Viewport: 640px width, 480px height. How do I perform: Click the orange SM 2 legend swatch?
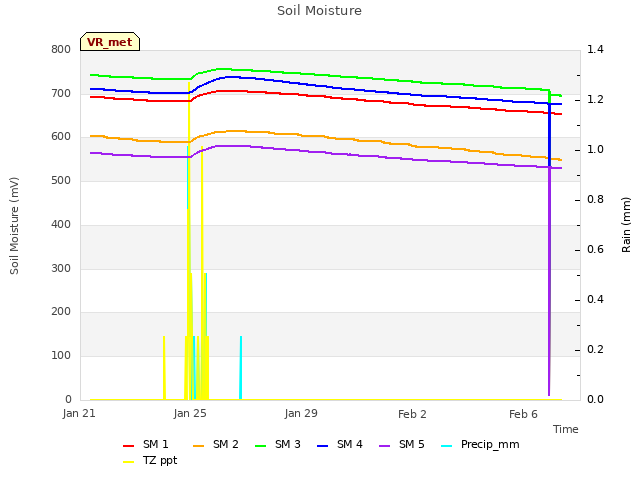[198, 446]
